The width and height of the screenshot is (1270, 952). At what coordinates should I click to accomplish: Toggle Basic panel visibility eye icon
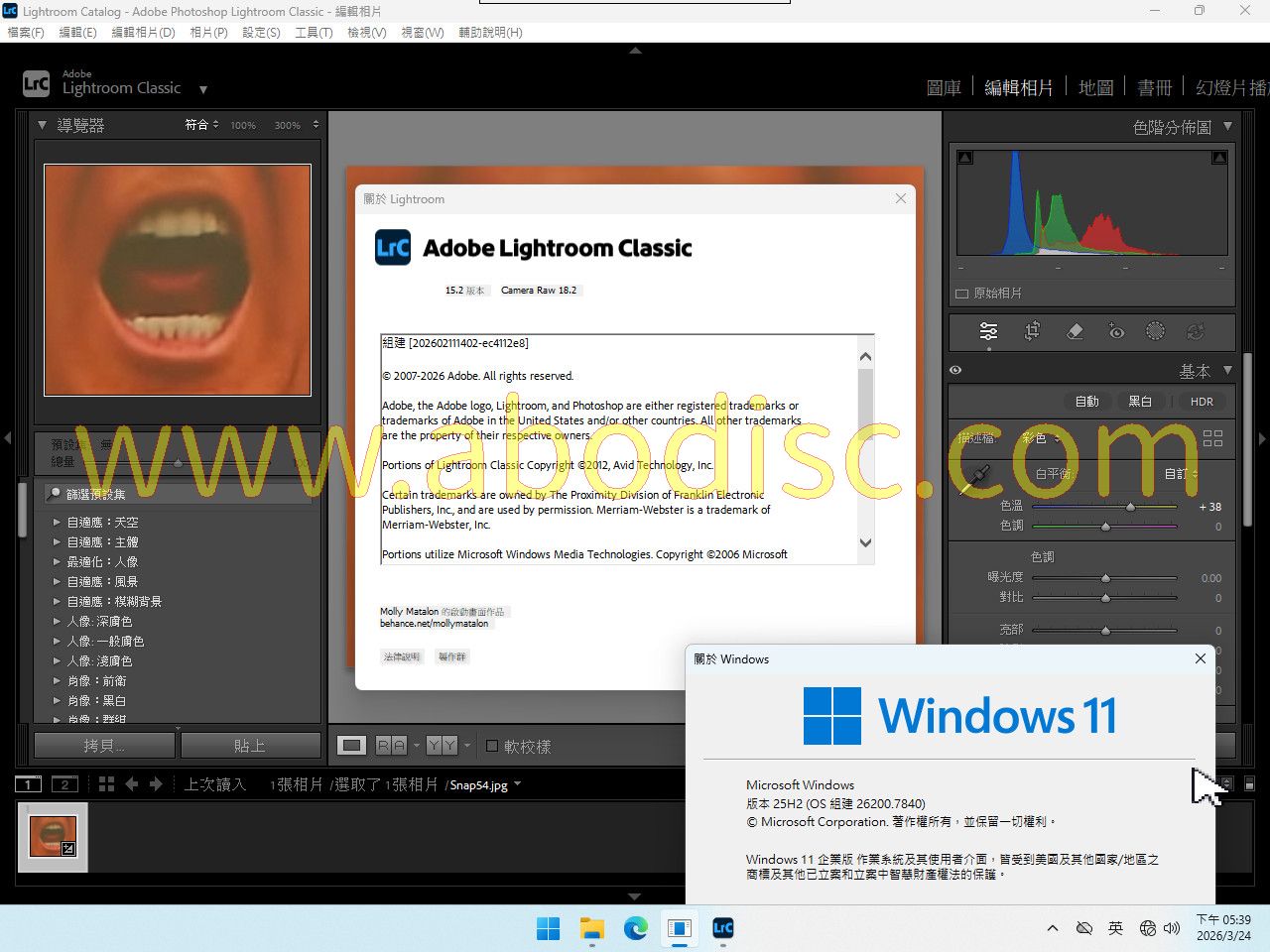[x=955, y=370]
